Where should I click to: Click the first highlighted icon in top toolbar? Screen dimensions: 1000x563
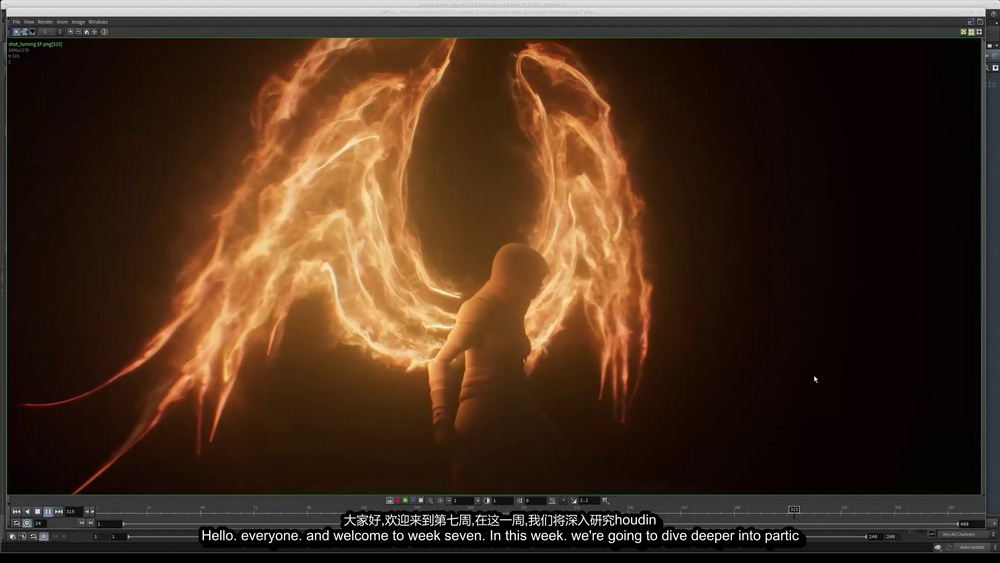pyautogui.click(x=17, y=32)
